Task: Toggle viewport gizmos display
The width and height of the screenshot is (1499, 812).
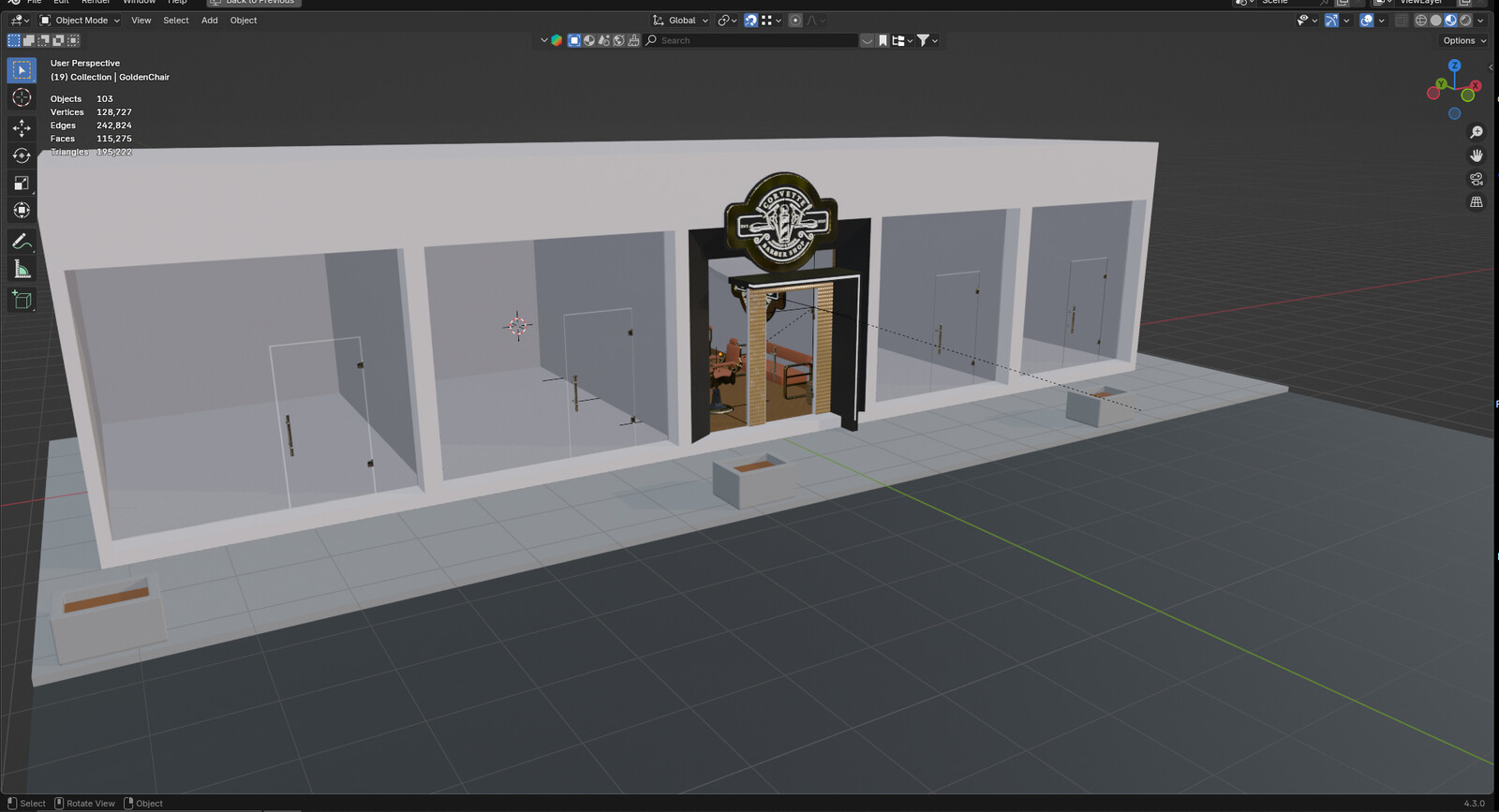Action: 1331,21
